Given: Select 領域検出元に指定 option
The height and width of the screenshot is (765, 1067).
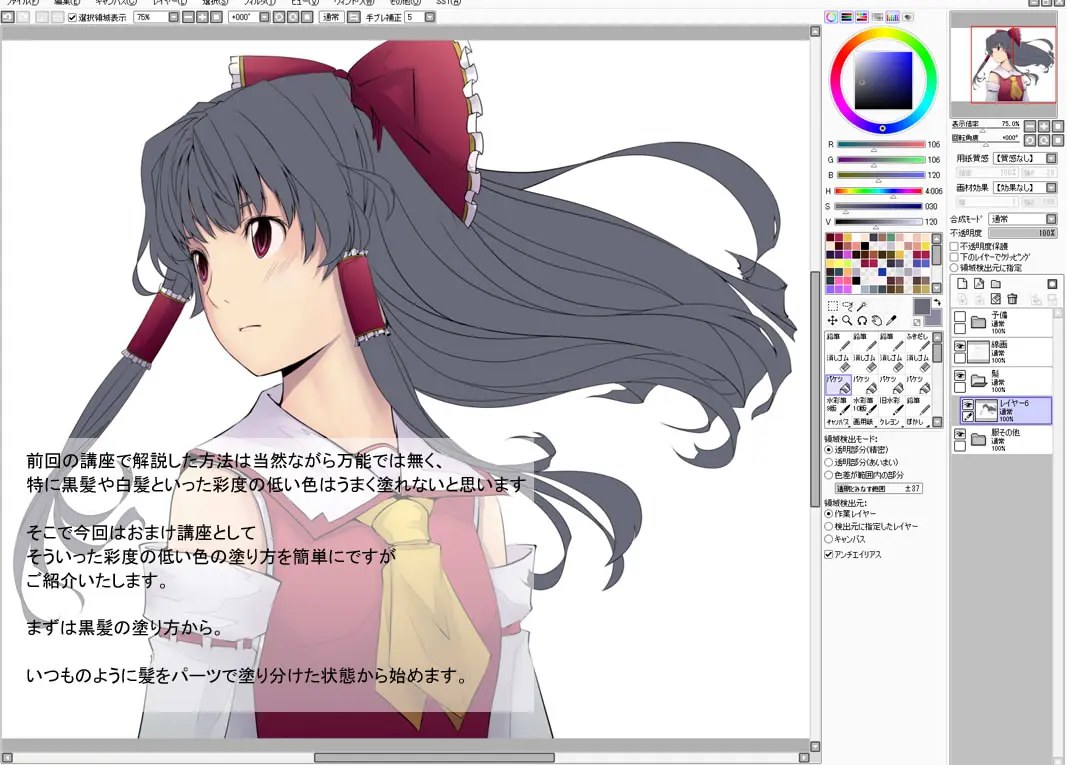Looking at the screenshot, I should click(x=954, y=268).
